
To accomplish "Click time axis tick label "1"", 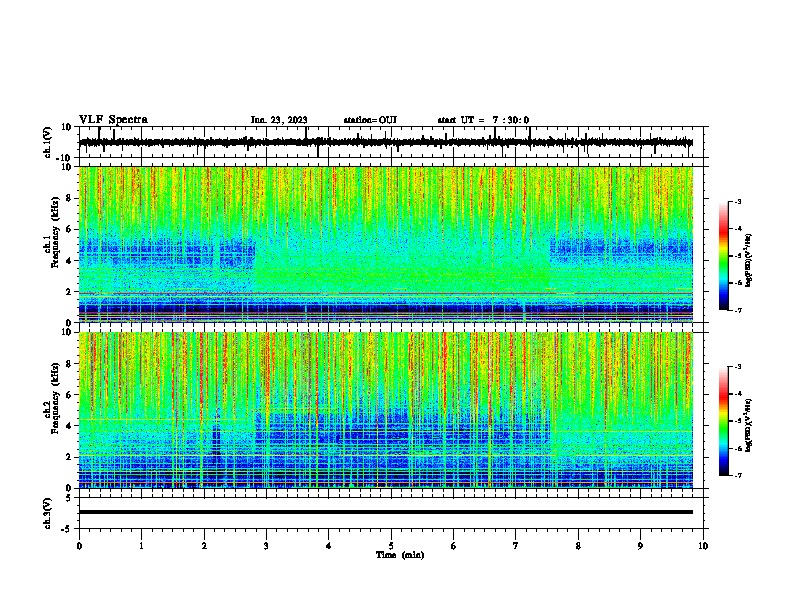I will [x=141, y=546].
